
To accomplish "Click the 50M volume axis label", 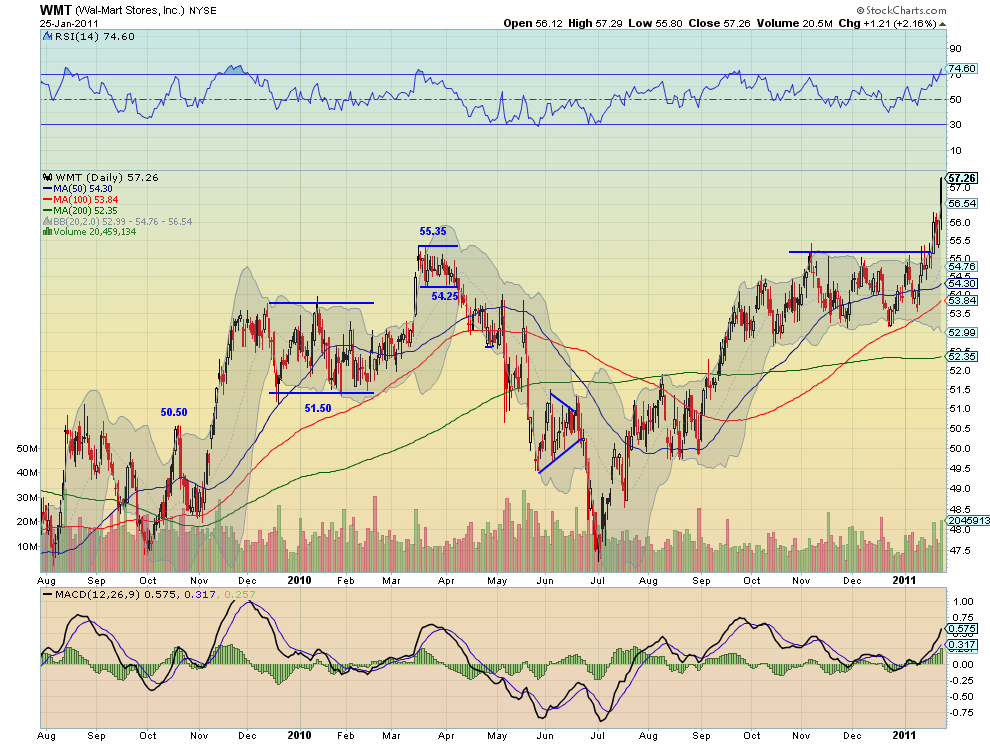I will coord(27,448).
